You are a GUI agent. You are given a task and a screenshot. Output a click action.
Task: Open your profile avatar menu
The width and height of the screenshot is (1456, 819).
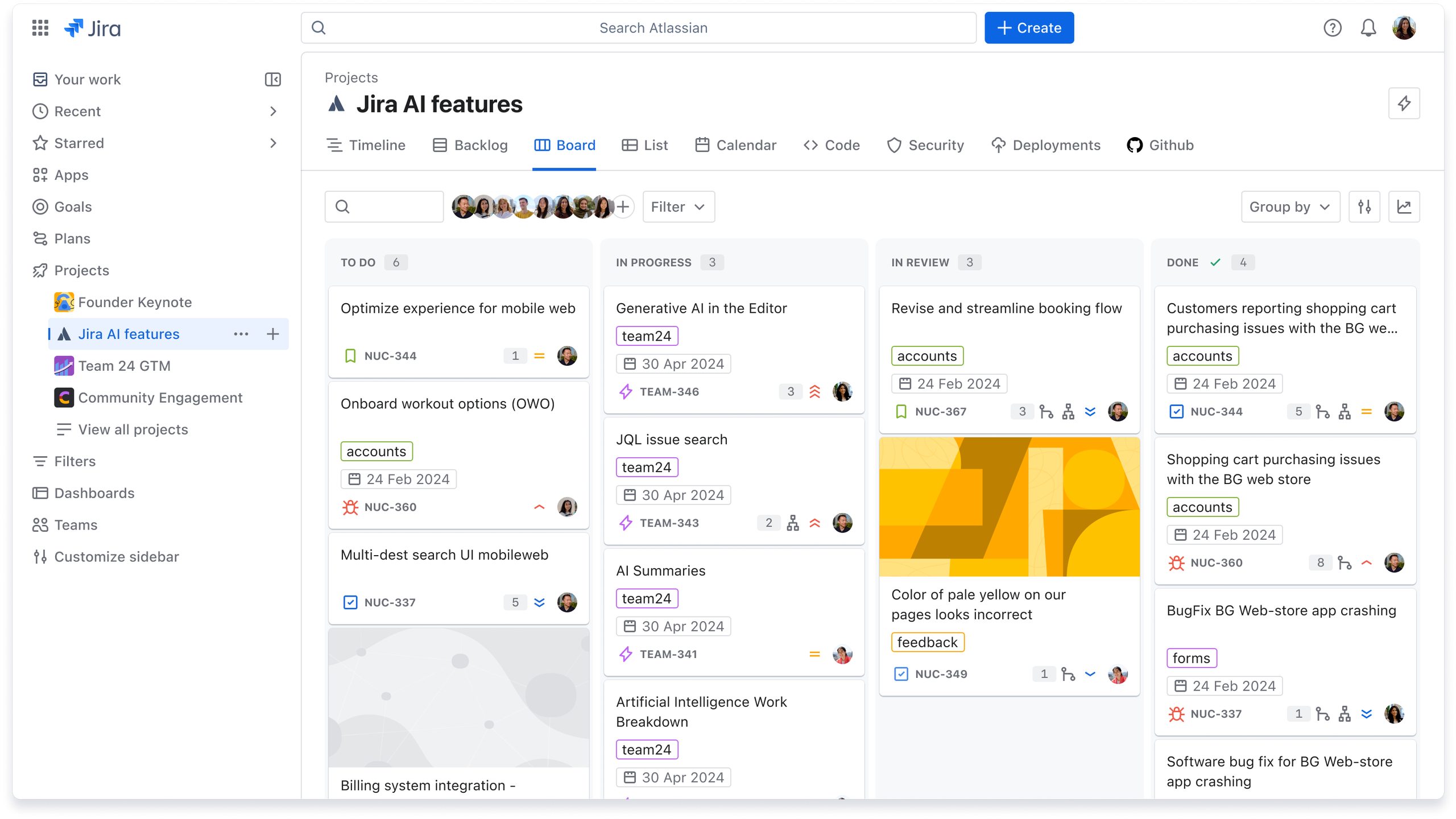pos(1404,27)
